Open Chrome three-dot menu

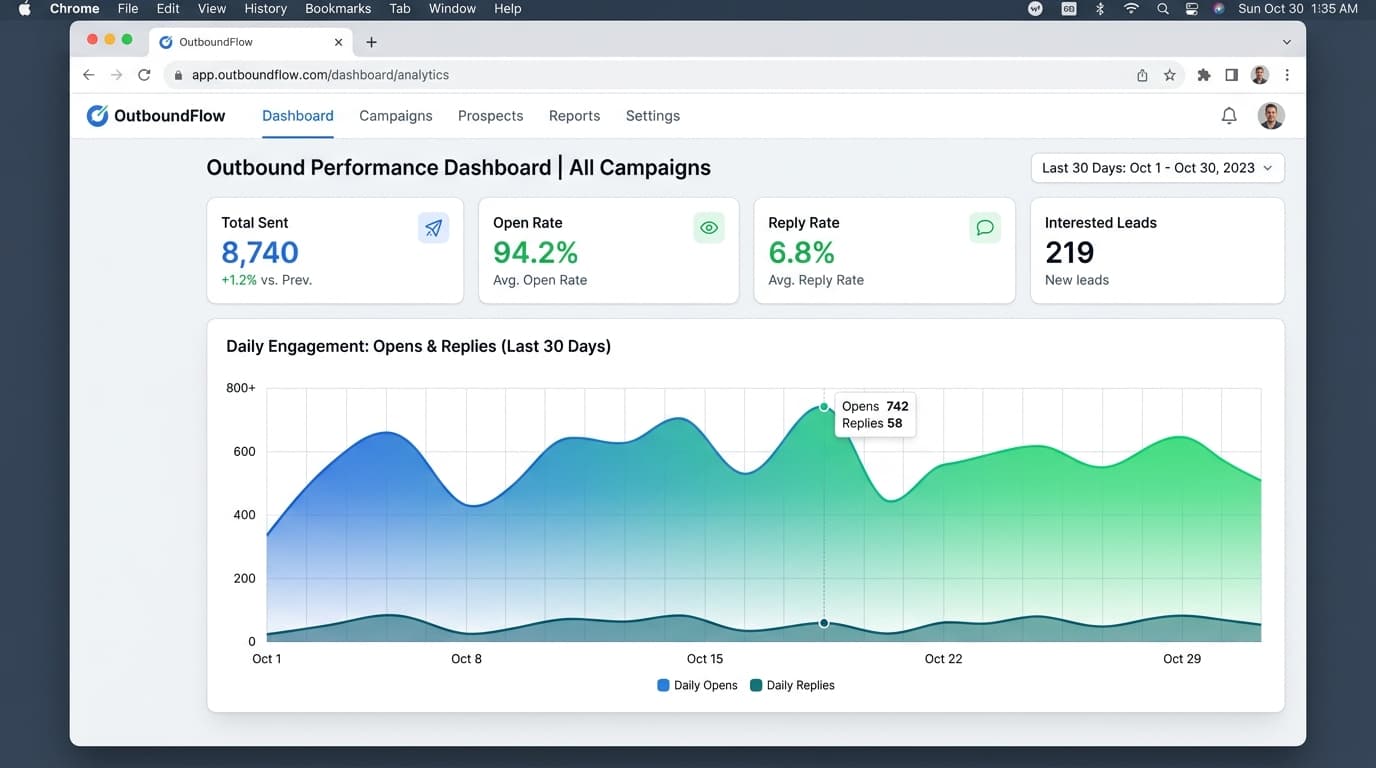1287,75
